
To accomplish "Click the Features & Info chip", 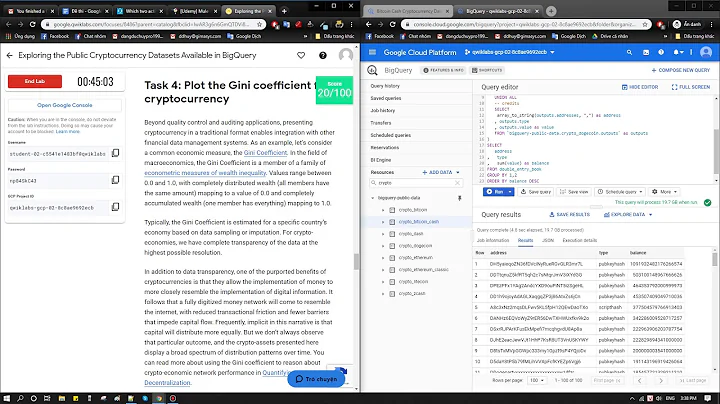I will tap(444, 70).
